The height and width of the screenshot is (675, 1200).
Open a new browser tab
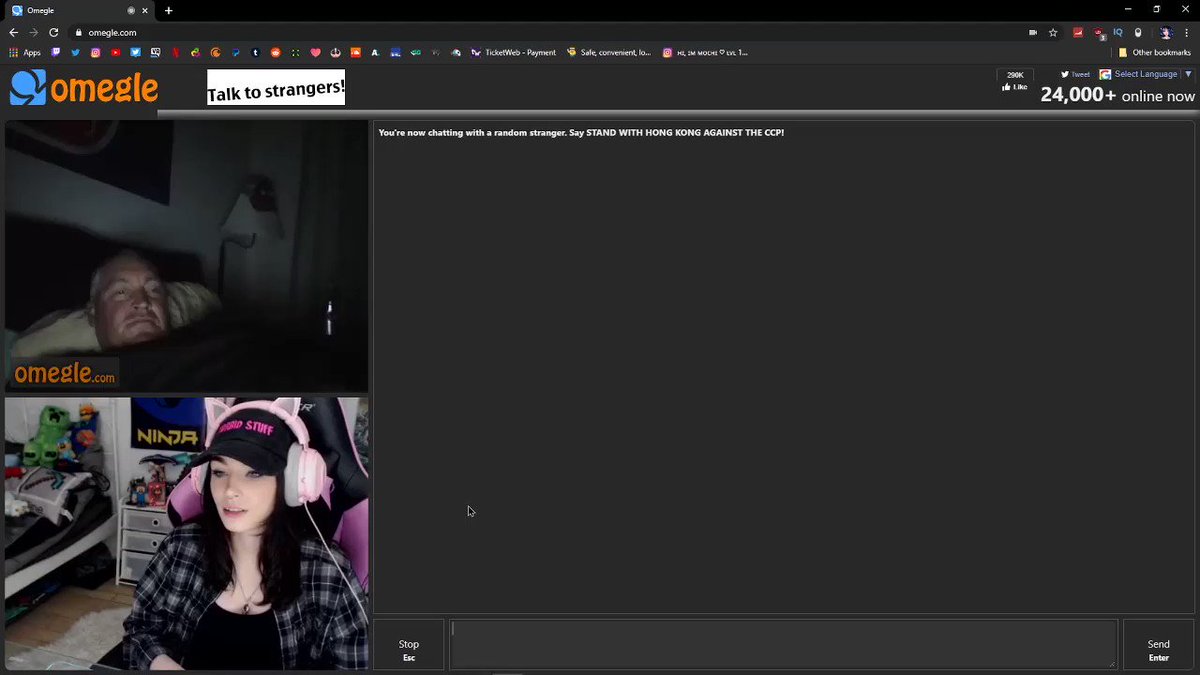click(x=168, y=10)
